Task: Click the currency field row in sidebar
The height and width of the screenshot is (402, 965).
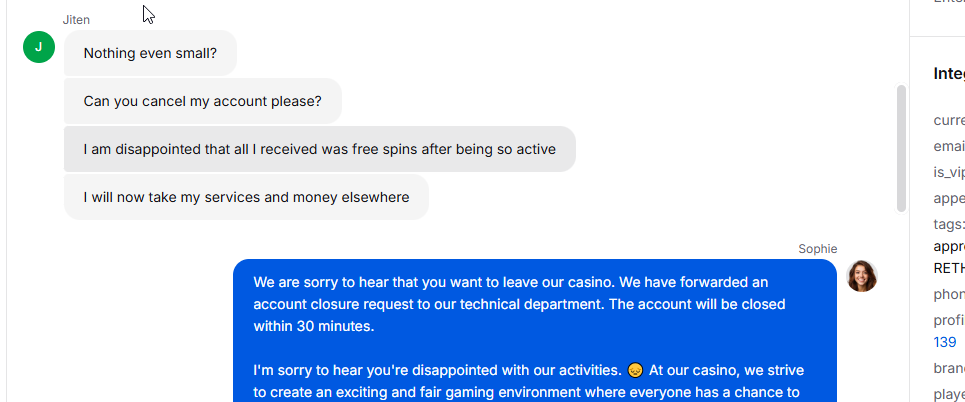Action: pos(949,120)
